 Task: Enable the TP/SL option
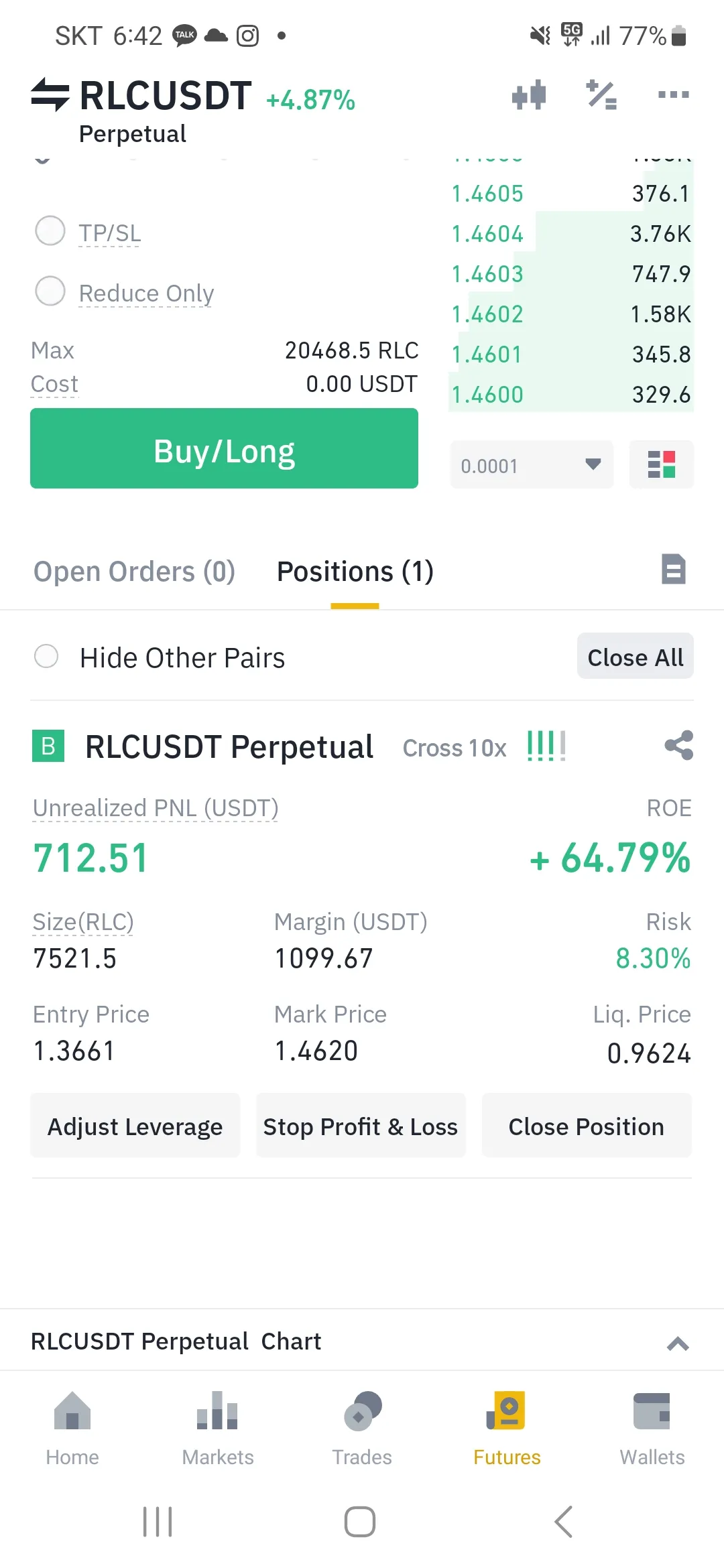(x=50, y=231)
